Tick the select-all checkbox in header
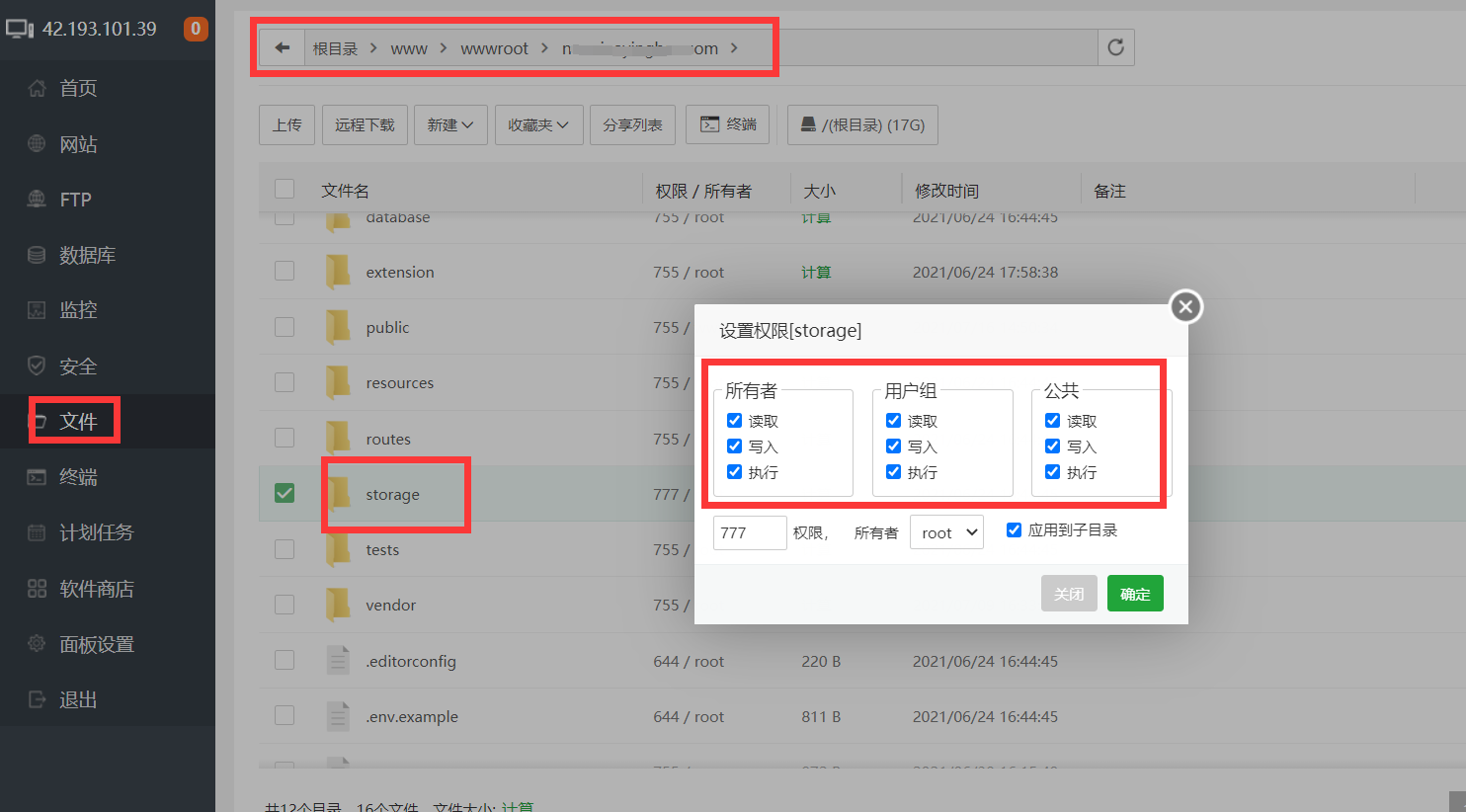The image size is (1466, 812). coord(285,189)
